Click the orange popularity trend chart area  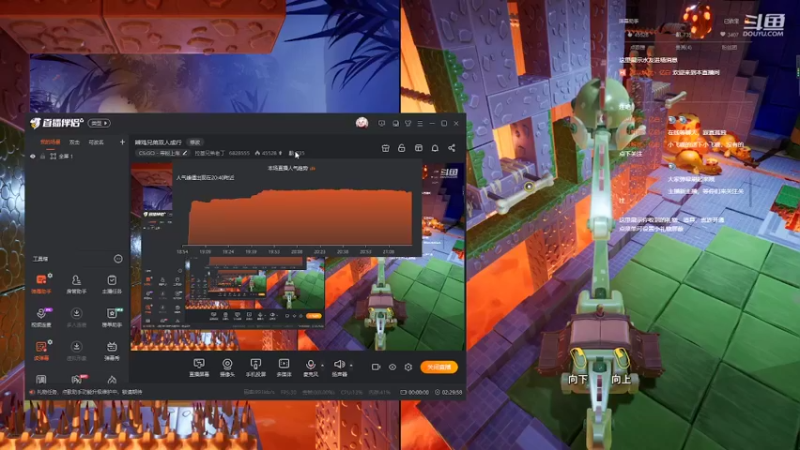coord(300,218)
